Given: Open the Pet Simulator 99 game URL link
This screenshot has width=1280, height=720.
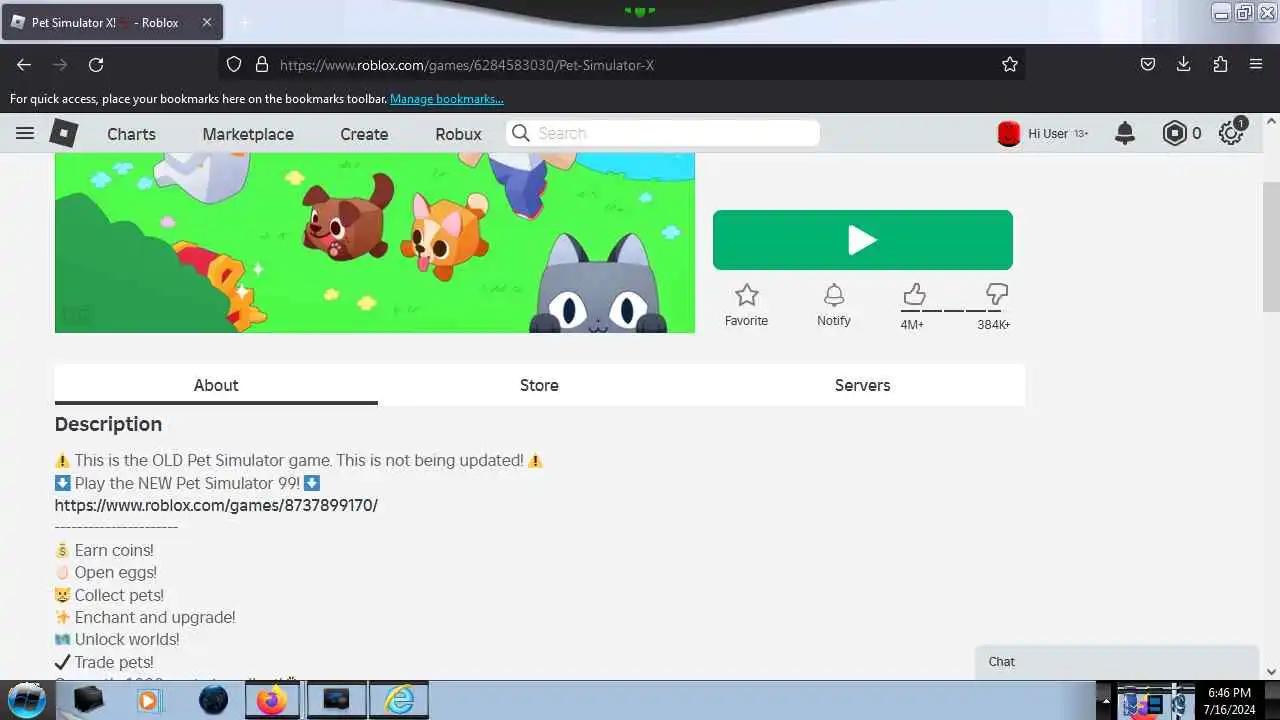Looking at the screenshot, I should point(216,505).
